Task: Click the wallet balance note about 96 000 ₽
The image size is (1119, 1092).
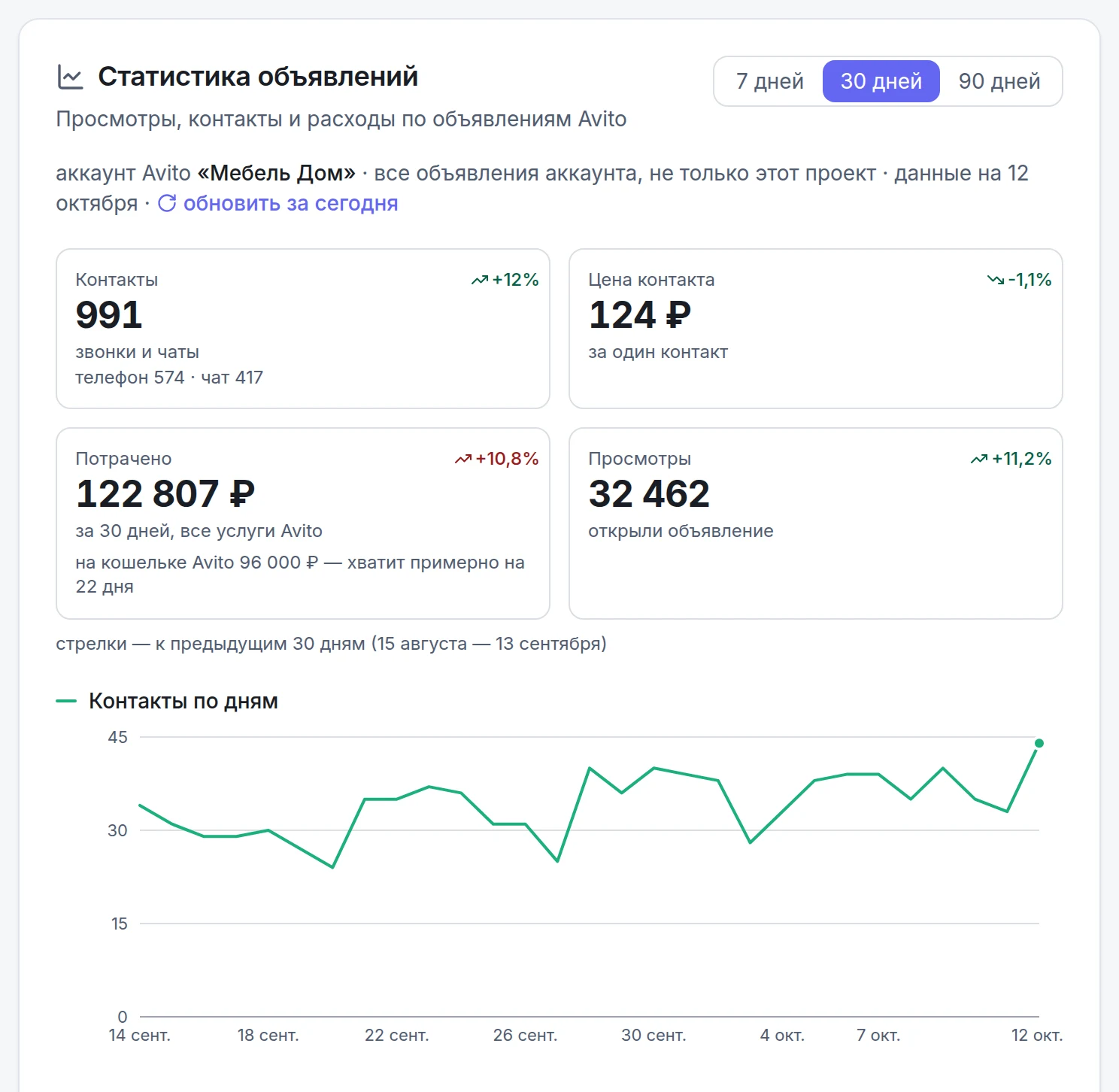Action: click(300, 575)
